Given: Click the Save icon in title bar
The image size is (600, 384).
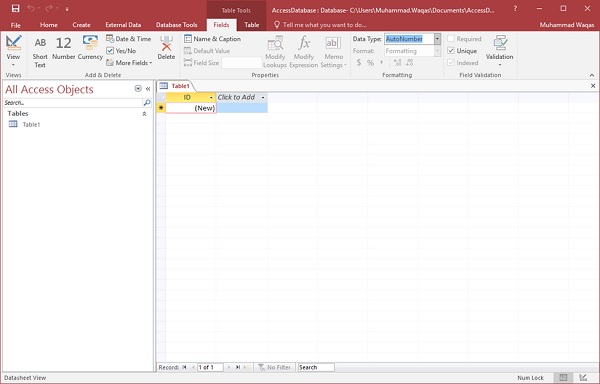Looking at the screenshot, I should tap(15, 8).
